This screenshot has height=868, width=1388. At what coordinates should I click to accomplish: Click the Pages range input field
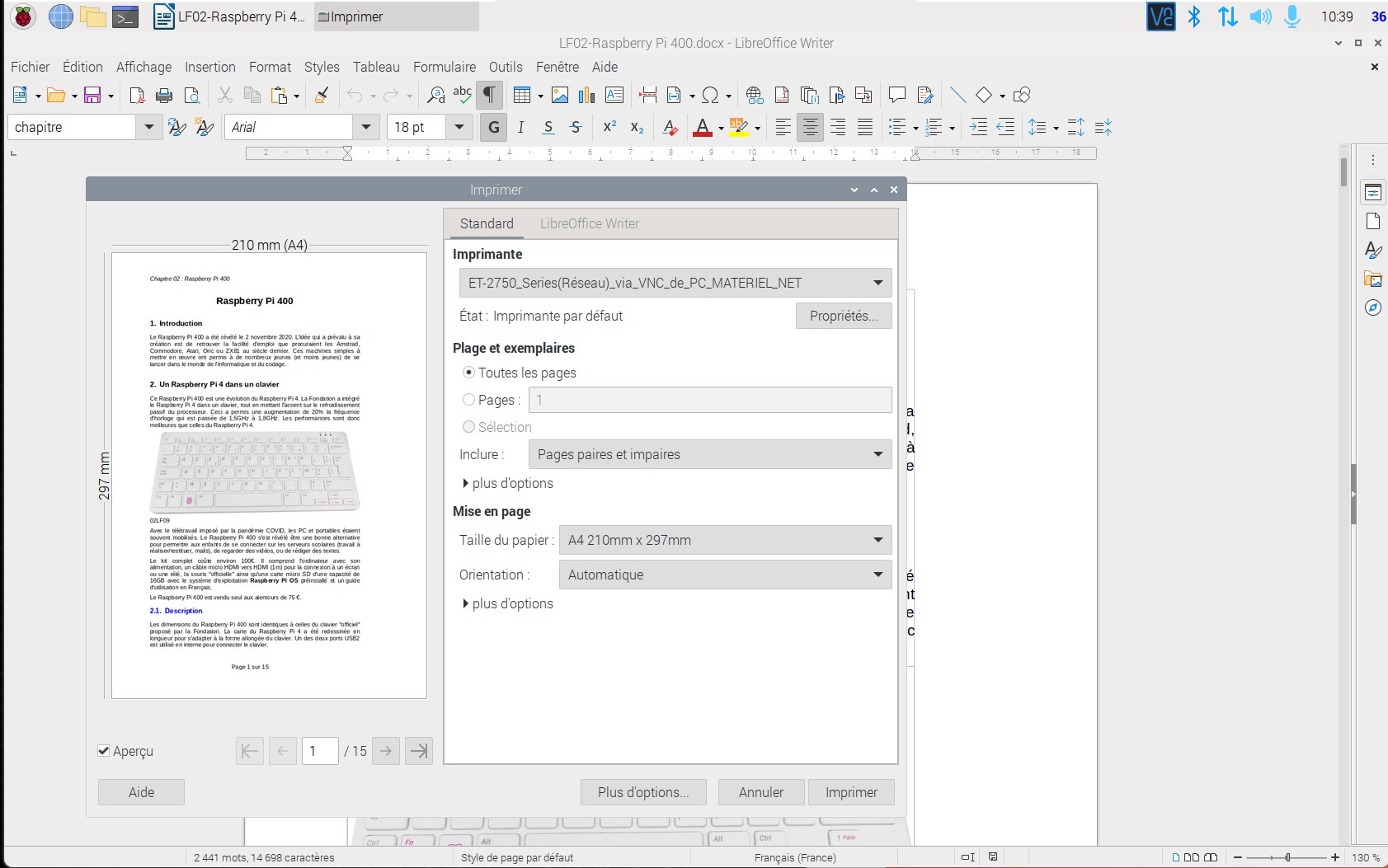711,400
